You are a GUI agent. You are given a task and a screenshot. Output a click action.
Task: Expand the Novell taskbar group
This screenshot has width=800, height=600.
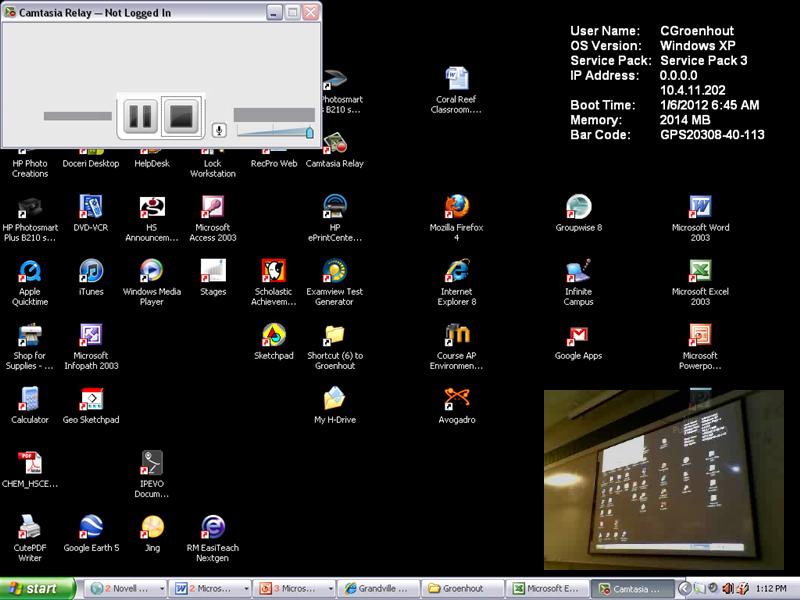click(x=126, y=588)
